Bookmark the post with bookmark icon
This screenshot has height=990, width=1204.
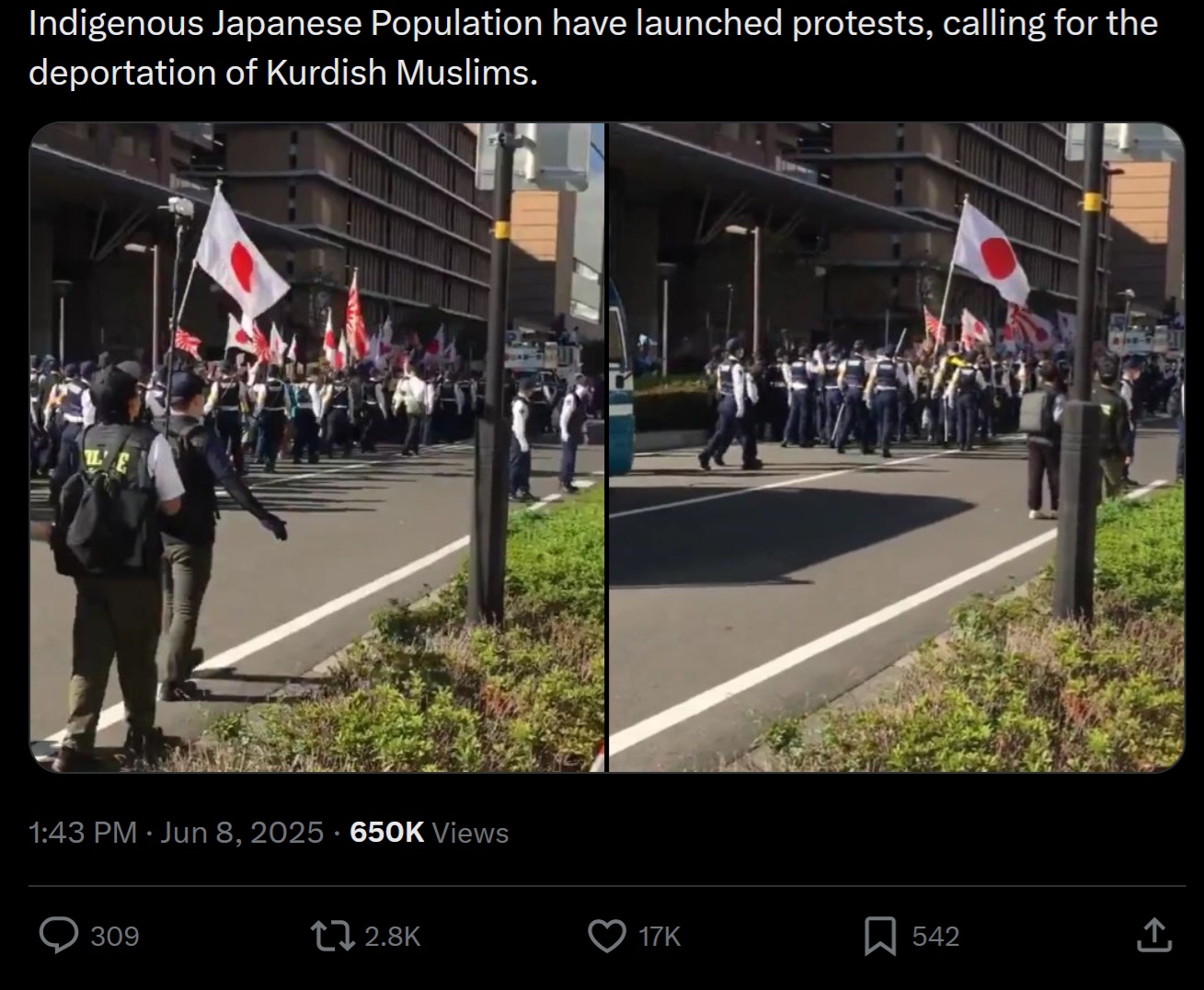[x=880, y=936]
